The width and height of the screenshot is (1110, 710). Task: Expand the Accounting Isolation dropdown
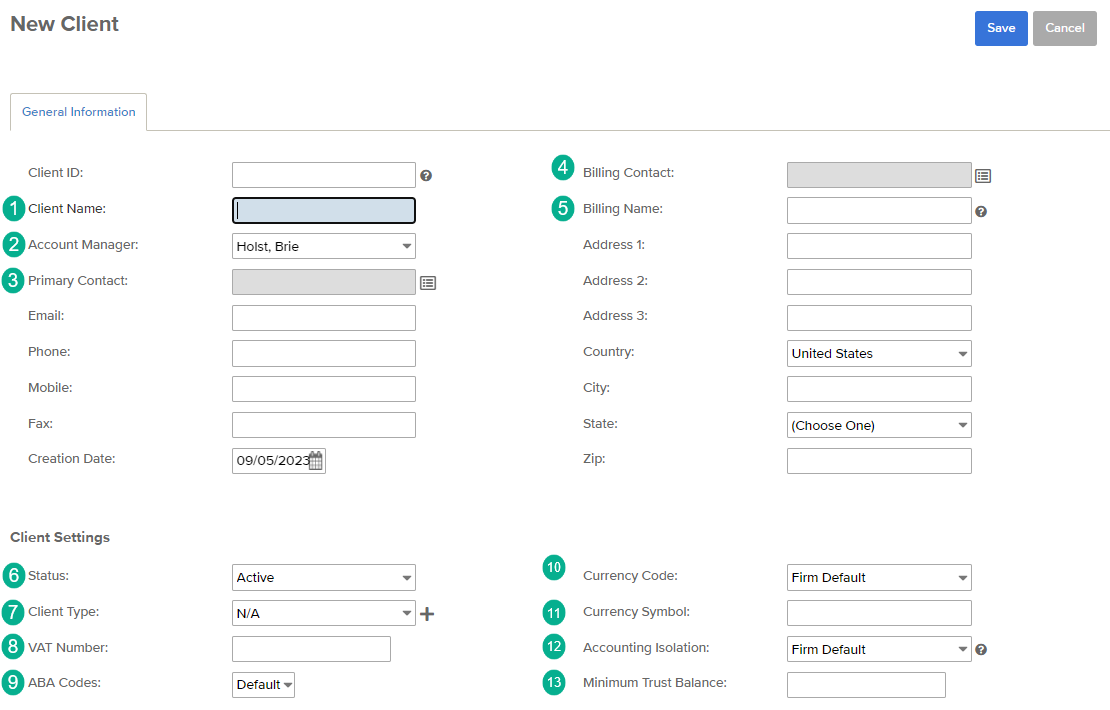coord(879,650)
